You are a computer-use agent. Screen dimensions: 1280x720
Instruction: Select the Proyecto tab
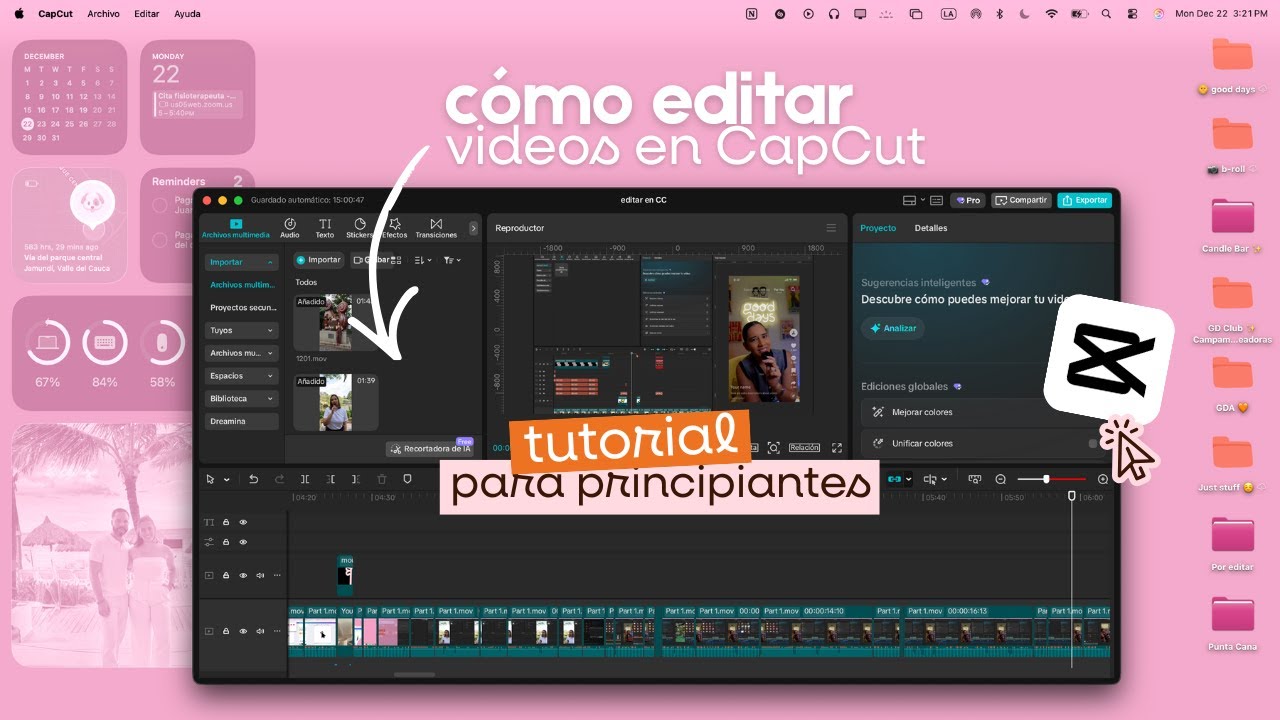tap(878, 228)
